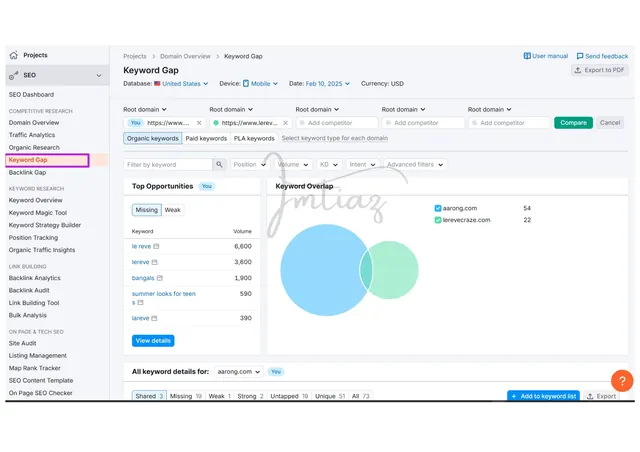Open the first Root domain dropdown
640x452 pixels.
(x=145, y=109)
